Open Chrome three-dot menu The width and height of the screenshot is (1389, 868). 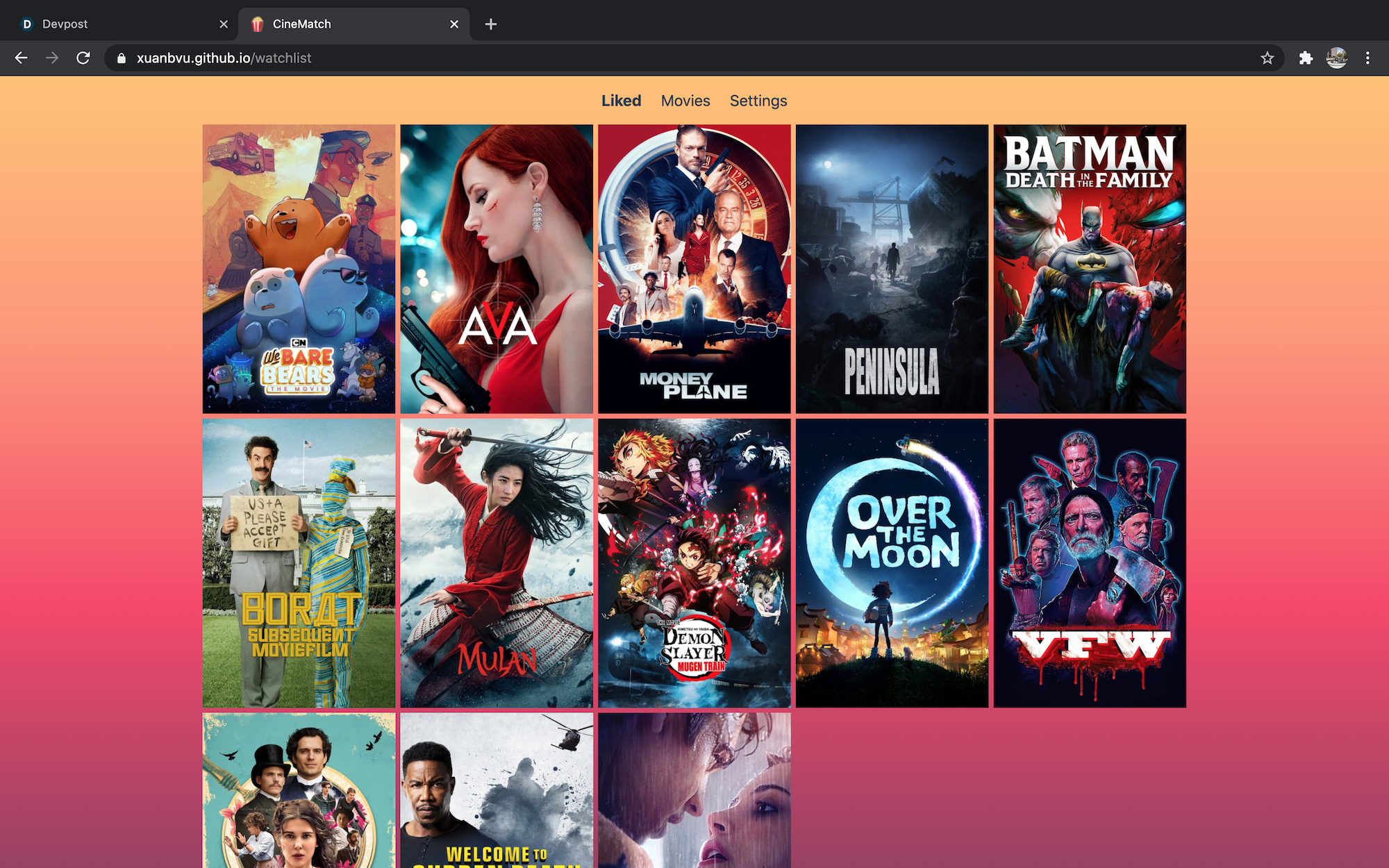point(1367,58)
